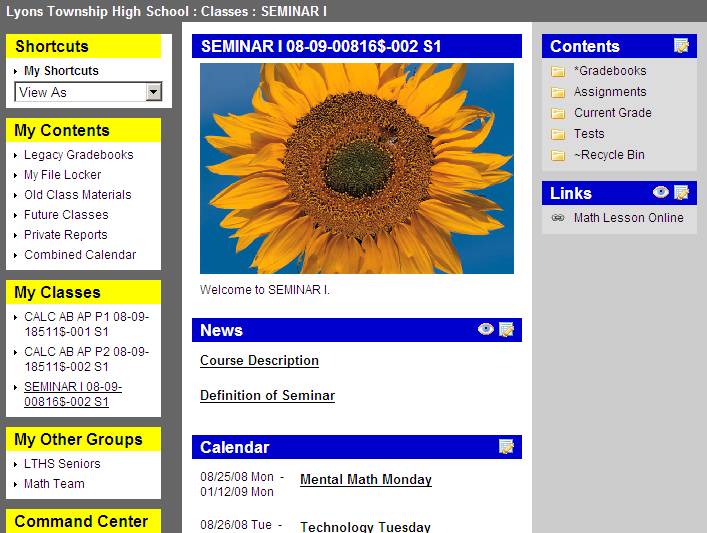Click the Classes breadcrumb in title
This screenshot has width=707, height=533.
tap(224, 11)
